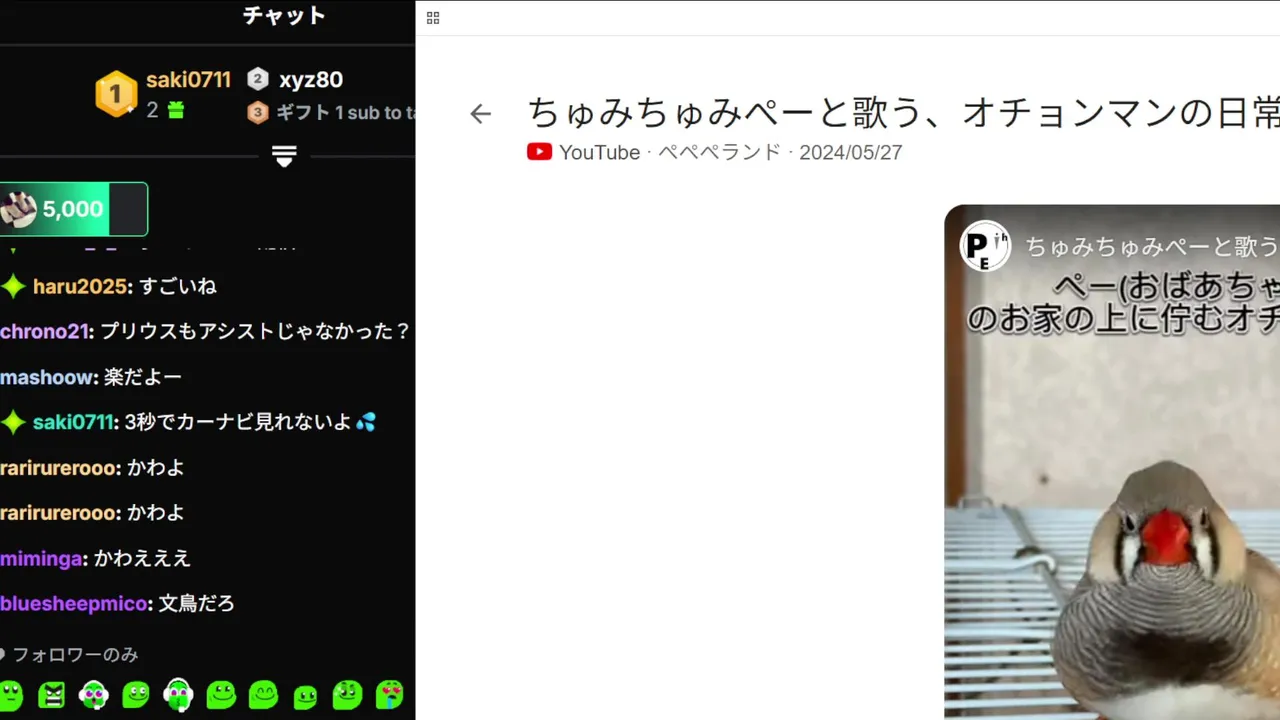The image size is (1280, 720).
Task: Open the 5,000 hype progress bar
Action: (x=74, y=209)
